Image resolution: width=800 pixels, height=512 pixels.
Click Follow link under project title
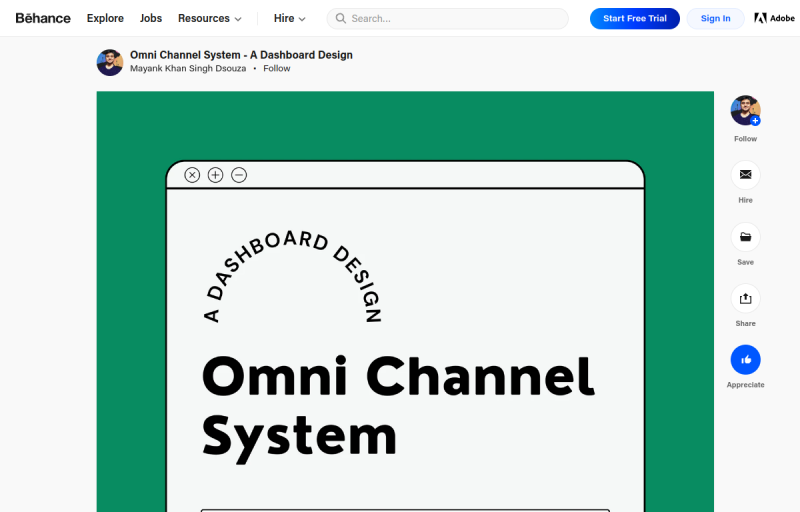[277, 68]
